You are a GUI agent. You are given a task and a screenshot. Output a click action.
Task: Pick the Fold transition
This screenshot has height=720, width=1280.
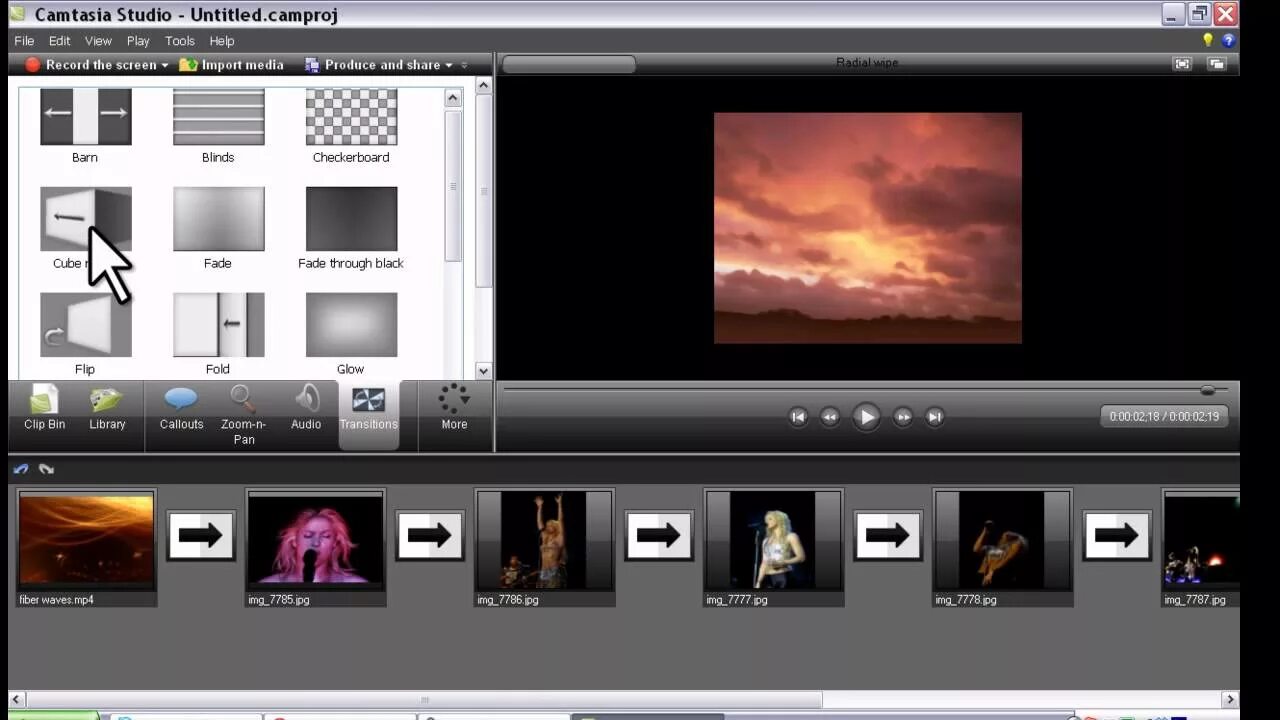218,325
